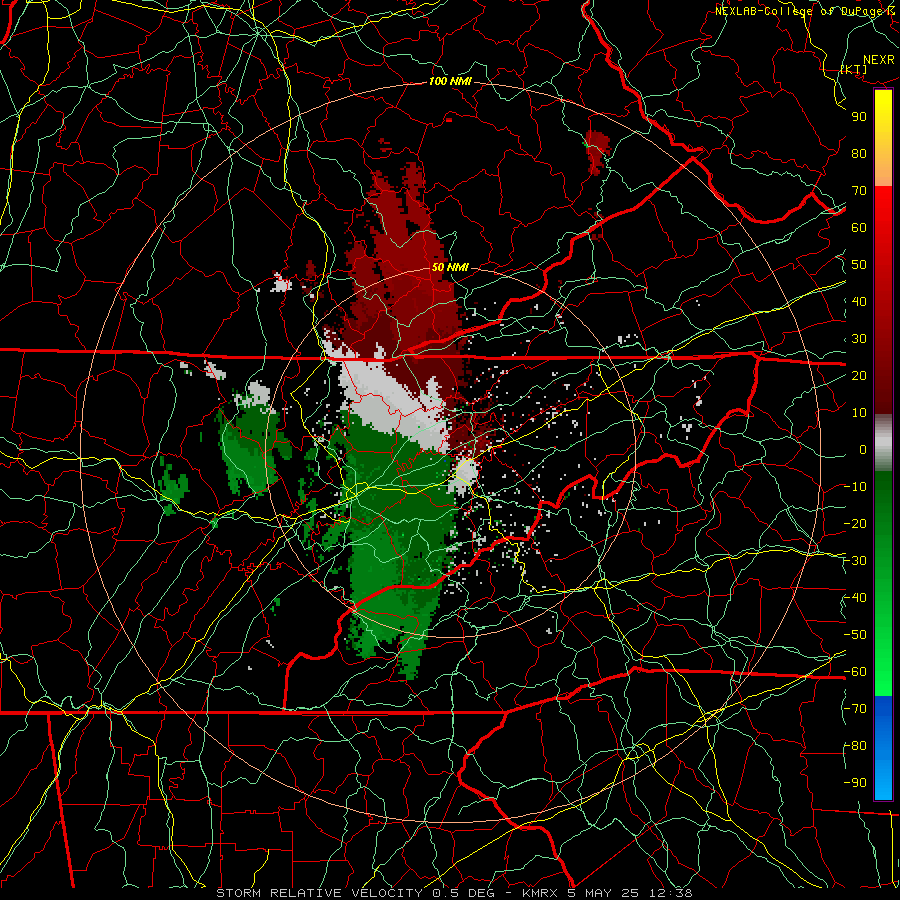The height and width of the screenshot is (900, 900).
Task: Click the 60 value on velocity scale
Action: click(859, 227)
